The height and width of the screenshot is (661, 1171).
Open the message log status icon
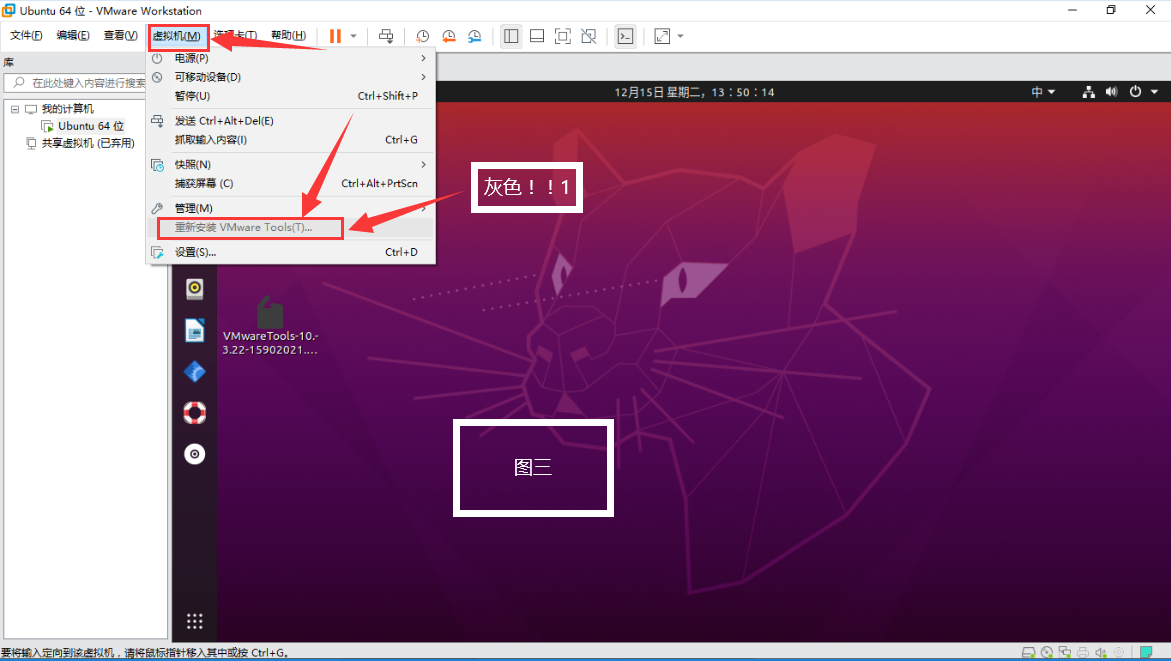[1146, 653]
